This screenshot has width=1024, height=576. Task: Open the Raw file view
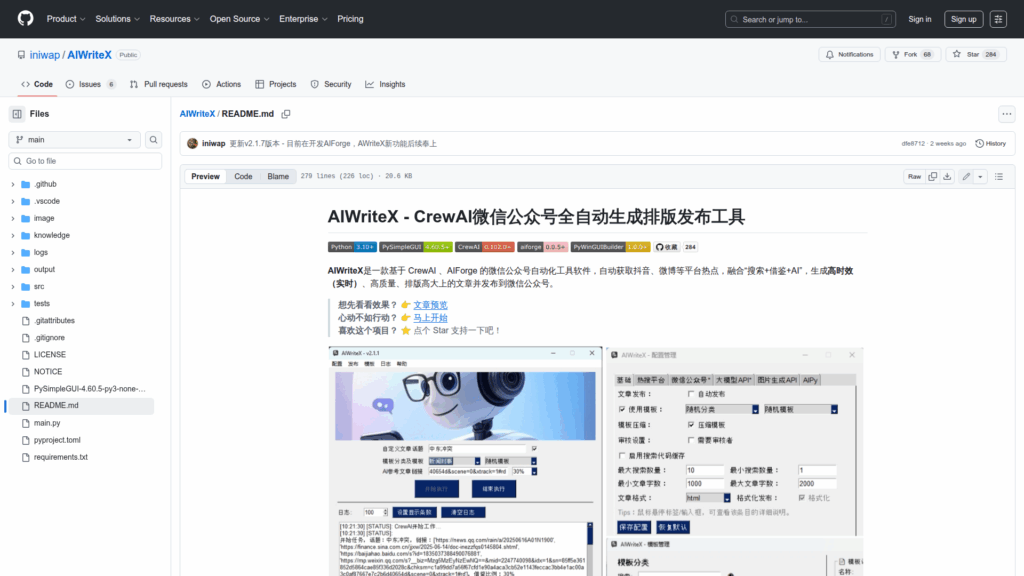click(914, 176)
